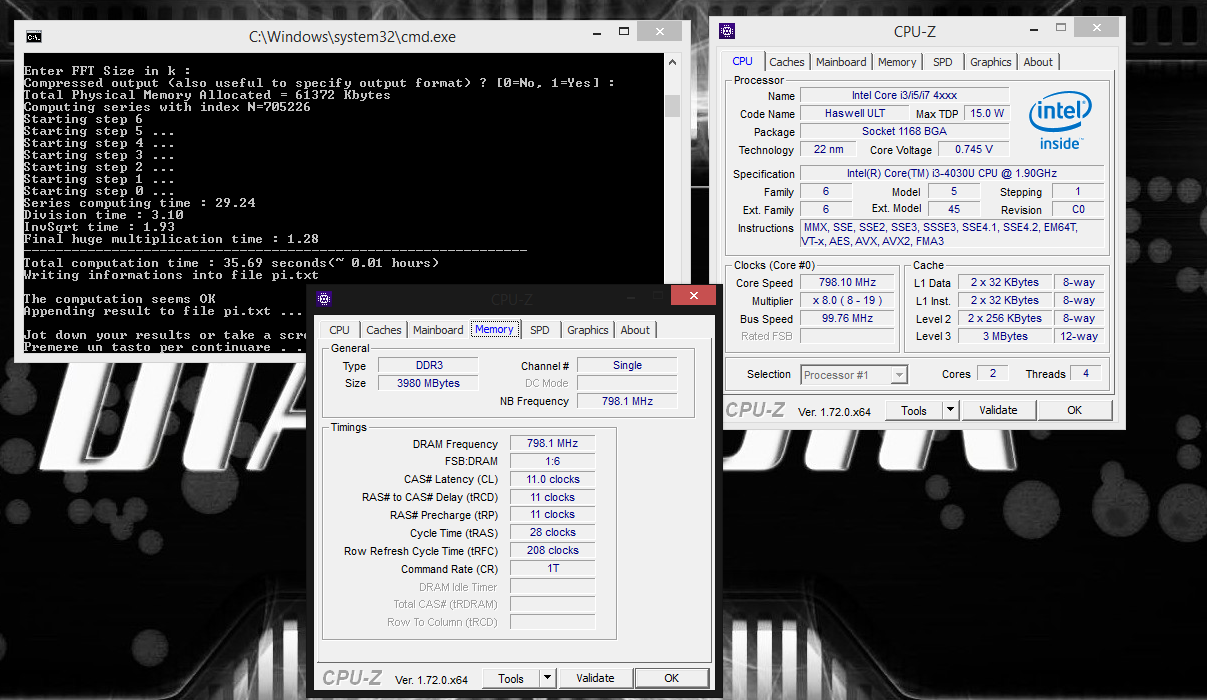
Task: Click the Level 3 cache value 3 MBytes
Action: [1004, 336]
